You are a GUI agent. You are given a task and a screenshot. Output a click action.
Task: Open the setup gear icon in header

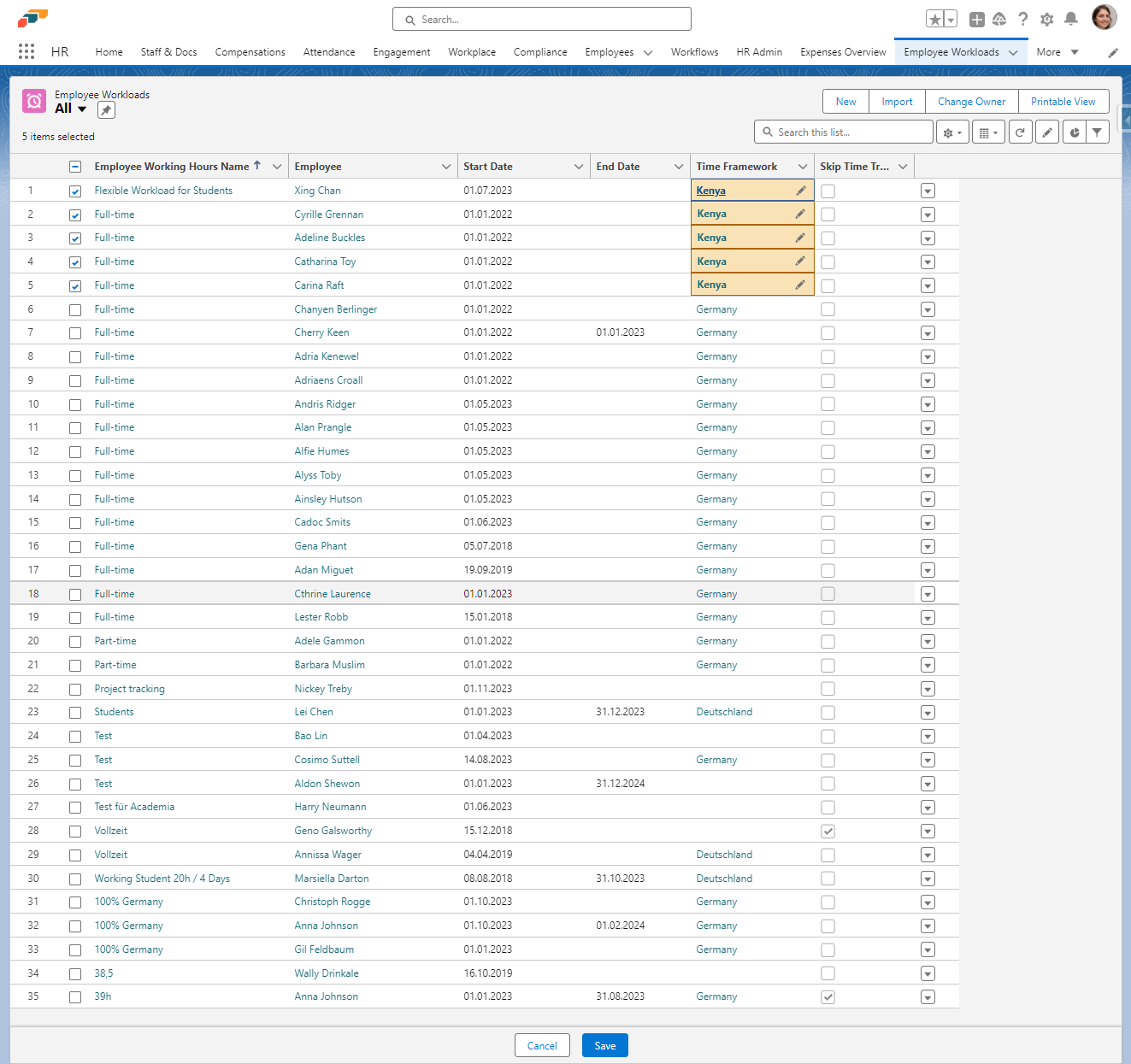pos(1046,19)
